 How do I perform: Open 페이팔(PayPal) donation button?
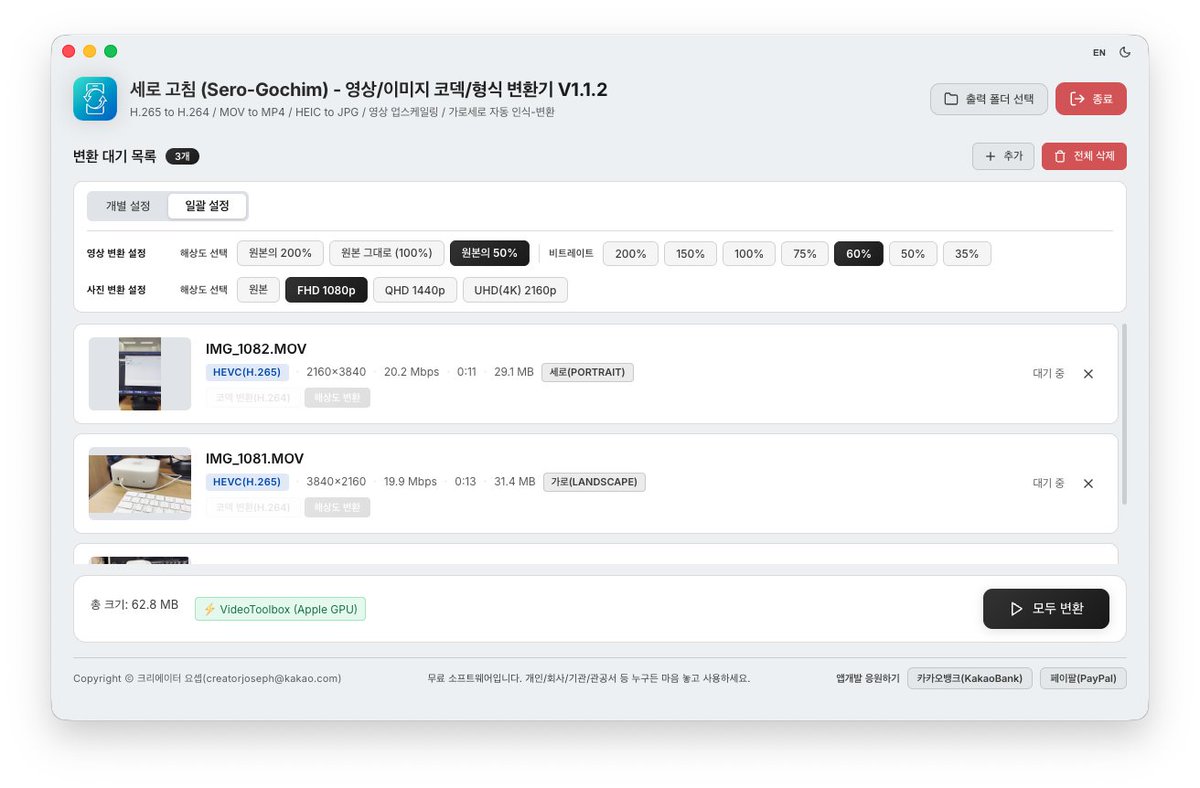(1083, 678)
